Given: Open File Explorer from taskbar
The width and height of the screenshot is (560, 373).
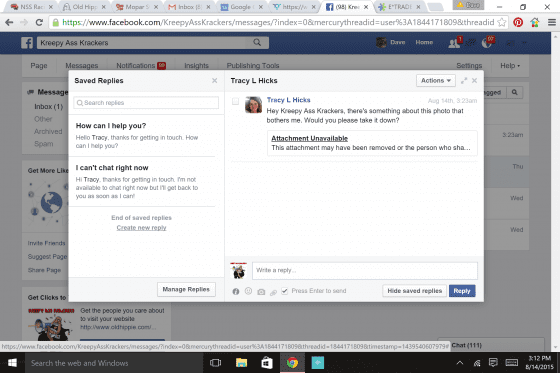Looking at the screenshot, I should 241,363.
